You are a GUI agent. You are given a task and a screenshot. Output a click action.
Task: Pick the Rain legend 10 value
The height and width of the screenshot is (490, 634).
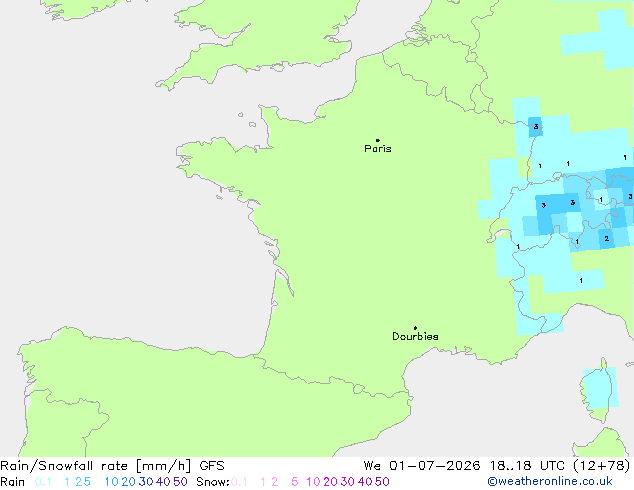coord(112,482)
